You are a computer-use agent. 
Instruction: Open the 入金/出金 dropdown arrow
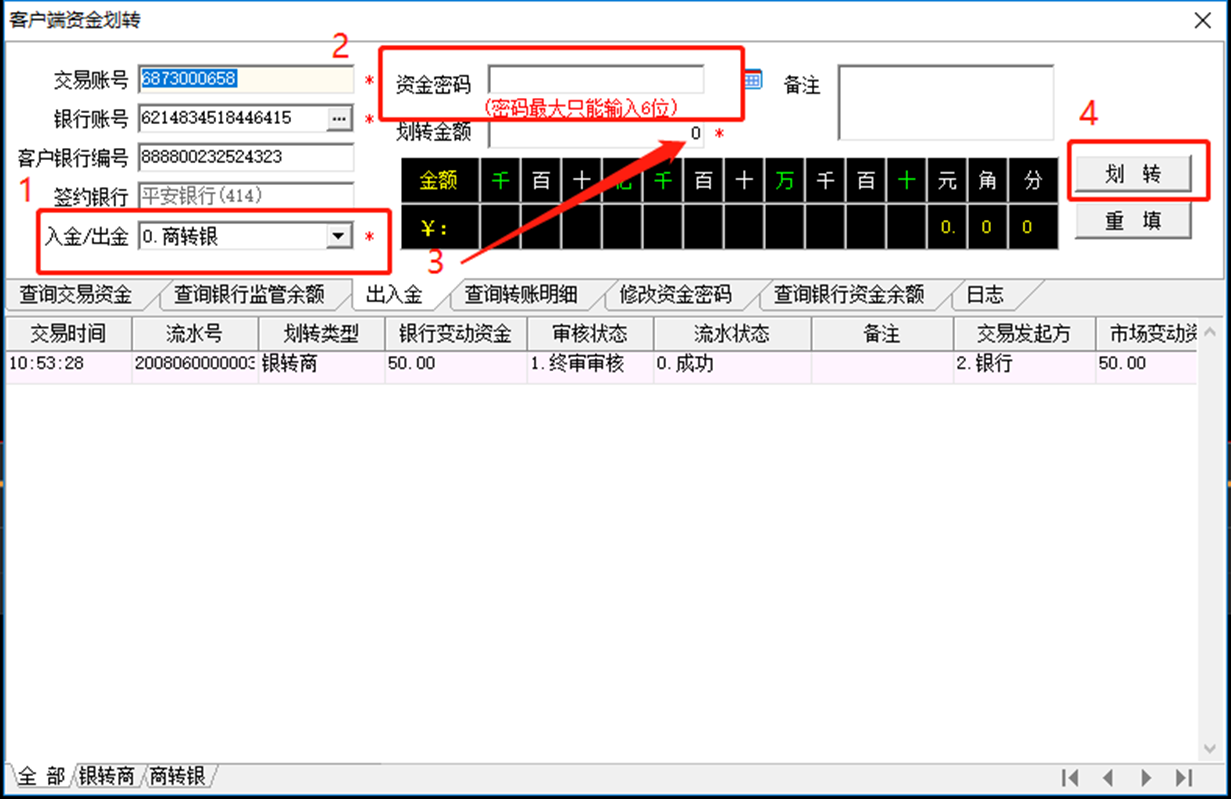[x=340, y=236]
